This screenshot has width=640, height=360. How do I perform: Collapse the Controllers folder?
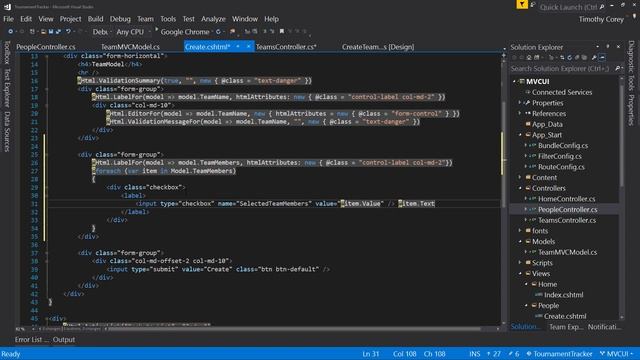[x=520, y=188]
